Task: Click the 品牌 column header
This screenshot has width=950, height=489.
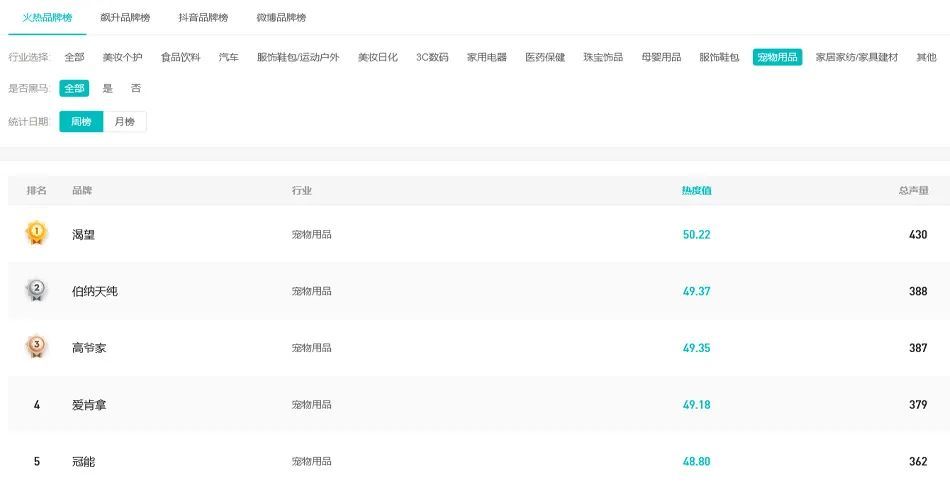Action: click(x=82, y=190)
